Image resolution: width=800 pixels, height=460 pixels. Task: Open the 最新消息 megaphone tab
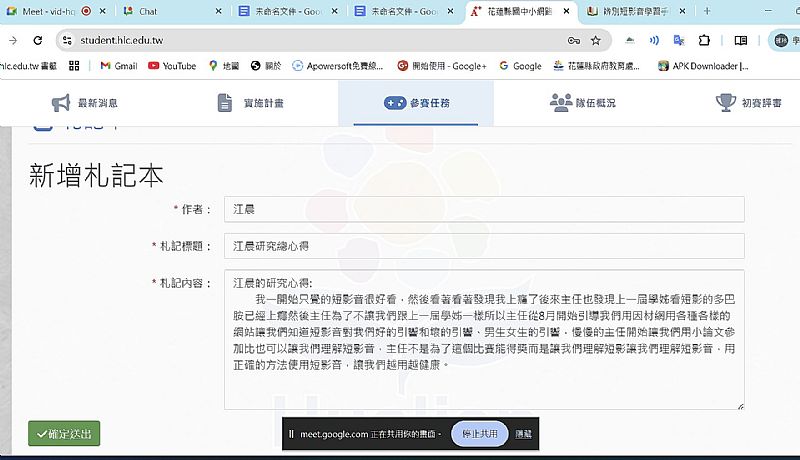pos(84,103)
